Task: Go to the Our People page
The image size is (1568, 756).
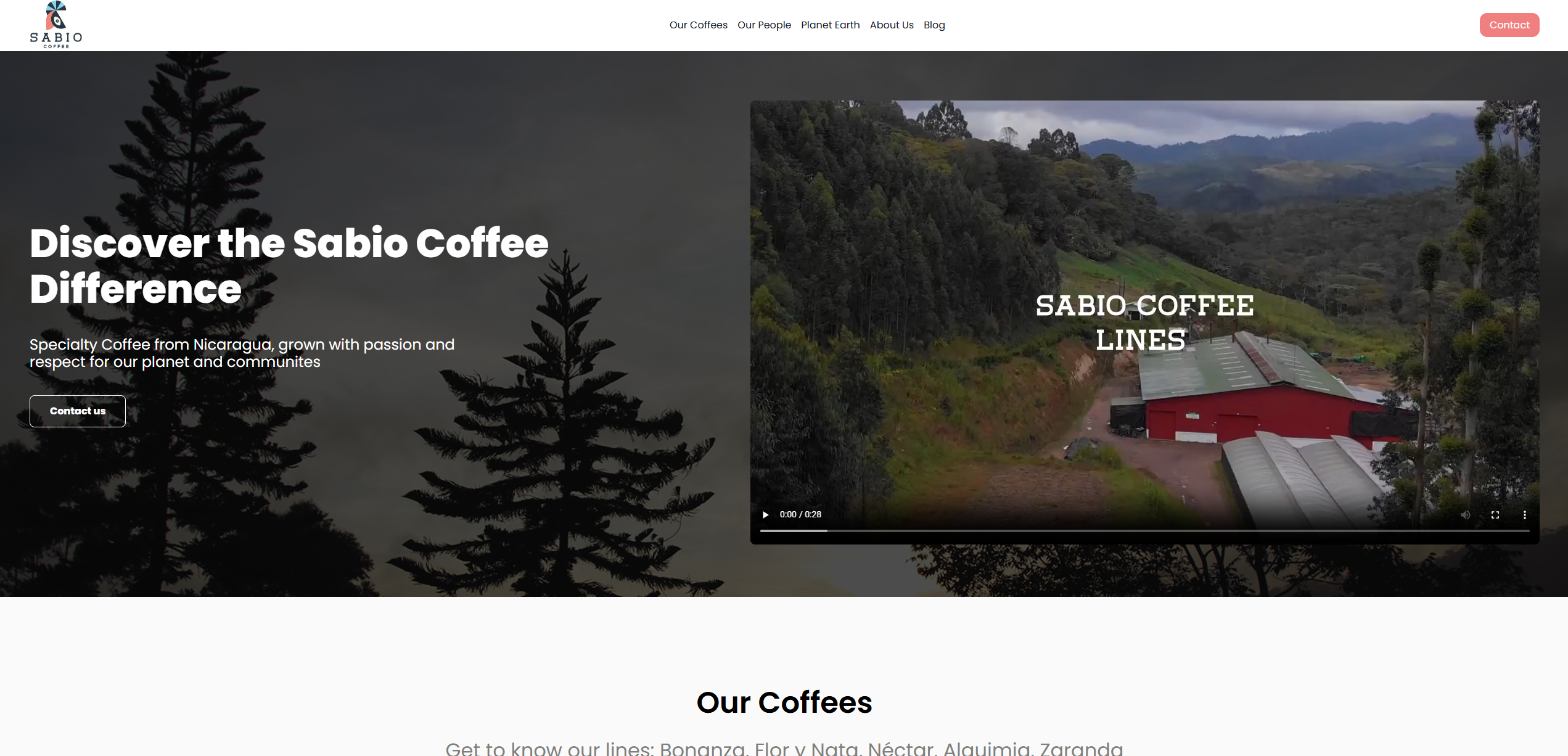Action: coord(764,25)
